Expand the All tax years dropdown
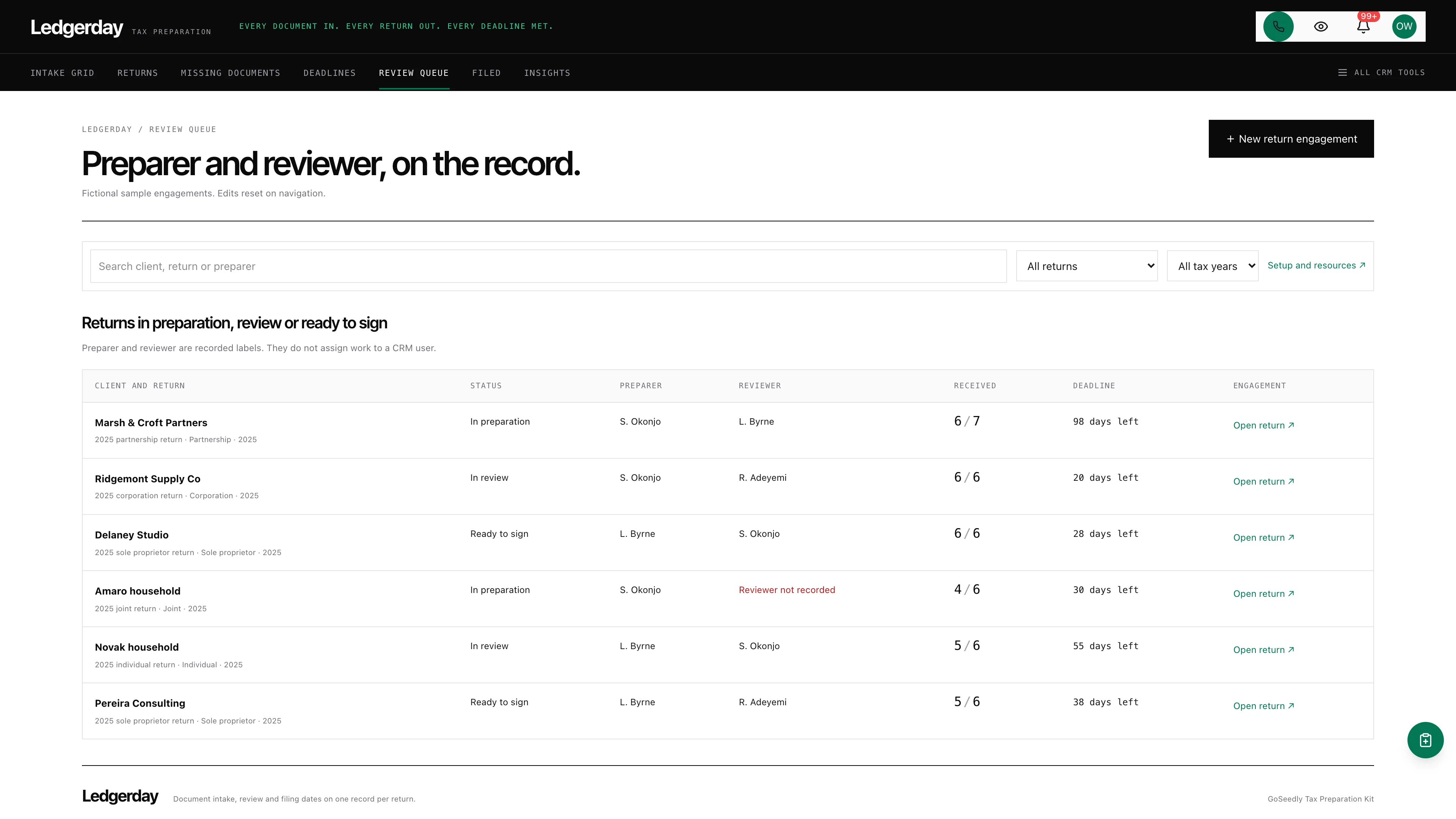1456x819 pixels. click(1213, 266)
